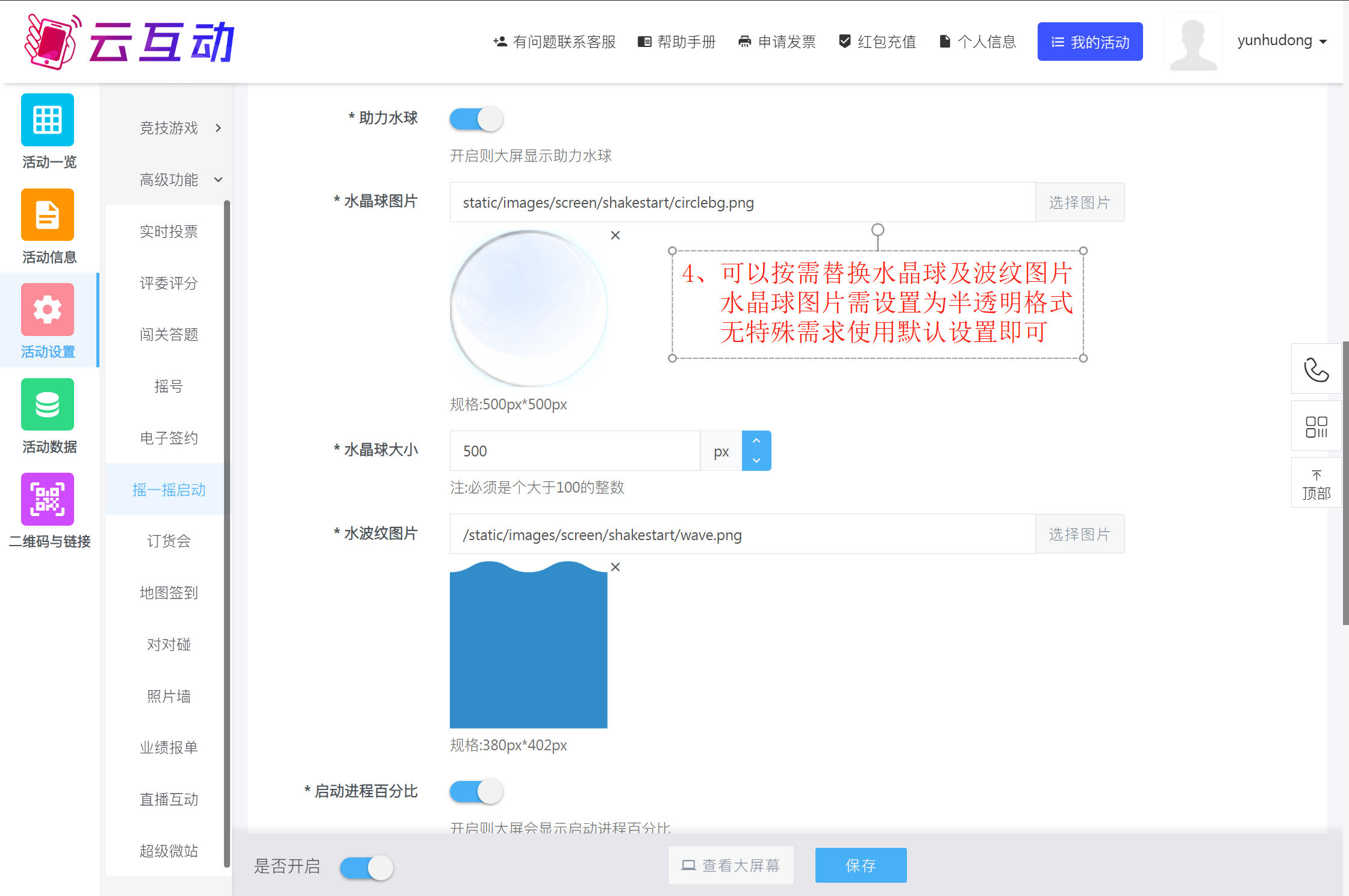Image resolution: width=1349 pixels, height=896 pixels.
Task: Open the yunhudong user dropdown
Action: point(1282,41)
